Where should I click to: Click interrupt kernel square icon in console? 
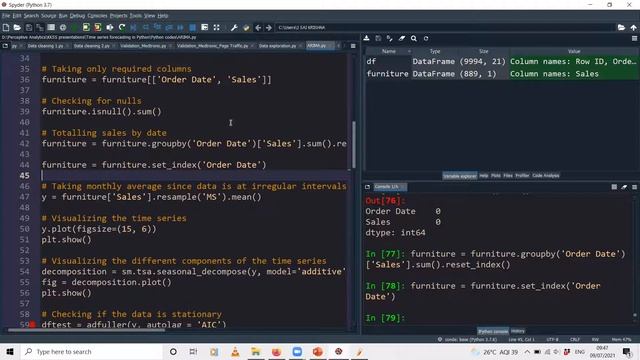(x=614, y=187)
